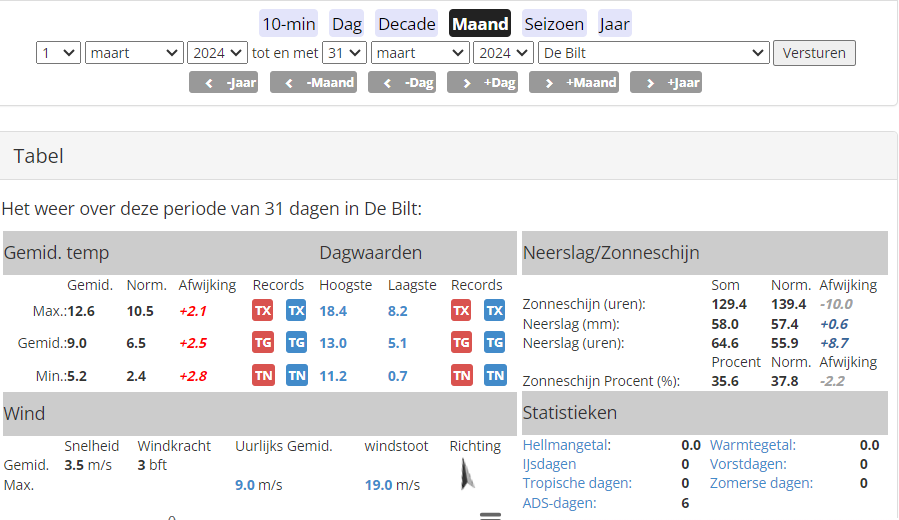Go to the next month with +Maand

pyautogui.click(x=574, y=82)
